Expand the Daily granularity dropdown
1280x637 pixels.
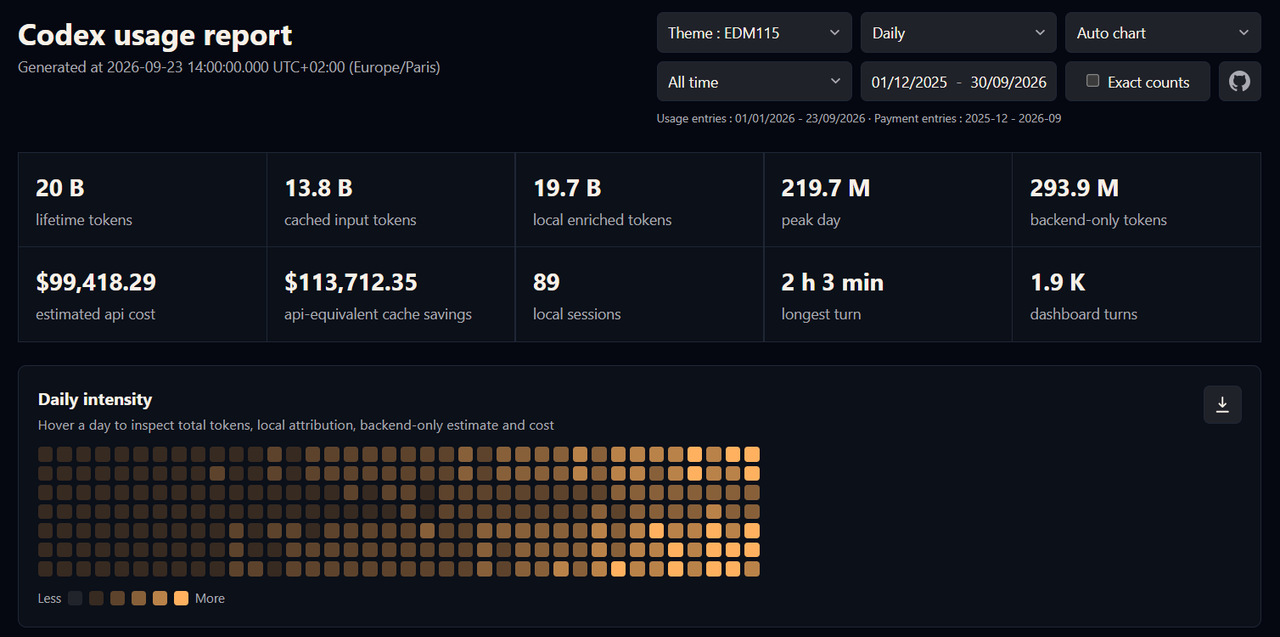[x=958, y=33]
